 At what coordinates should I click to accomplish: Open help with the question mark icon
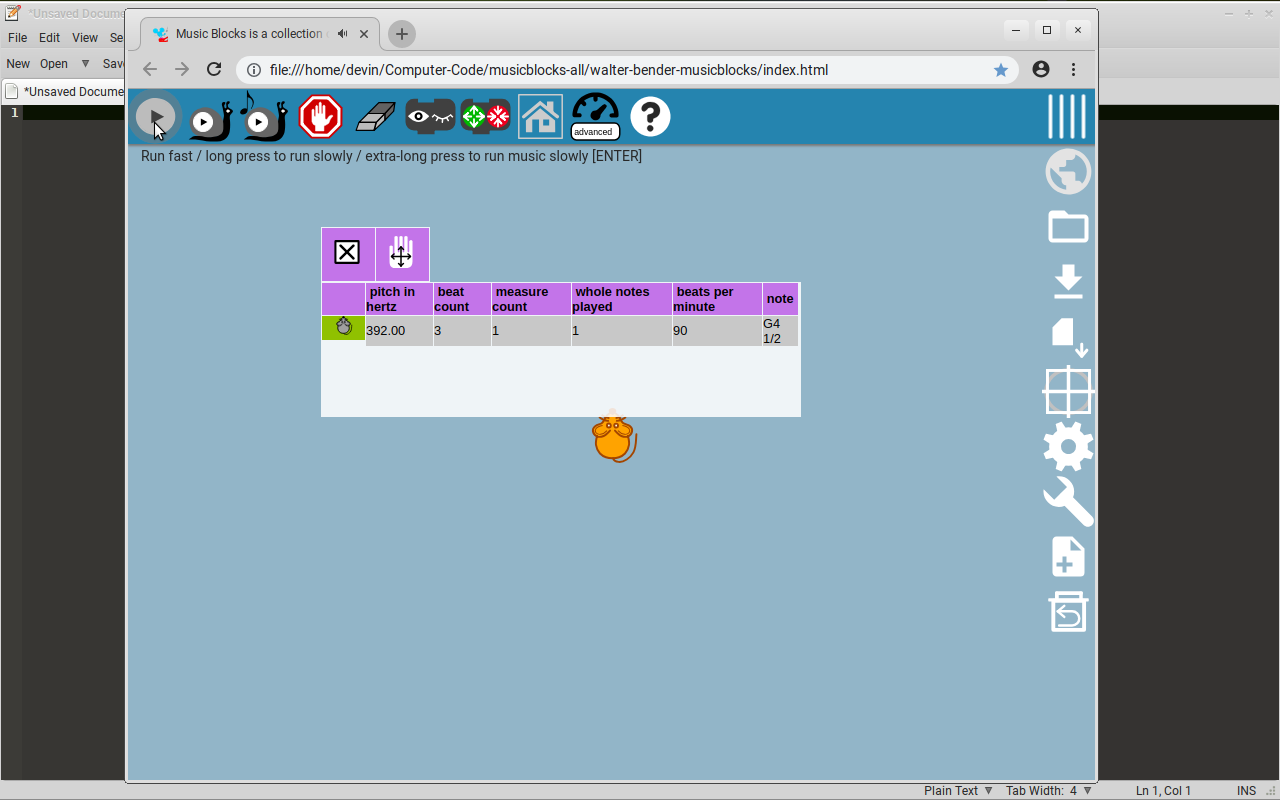[650, 117]
